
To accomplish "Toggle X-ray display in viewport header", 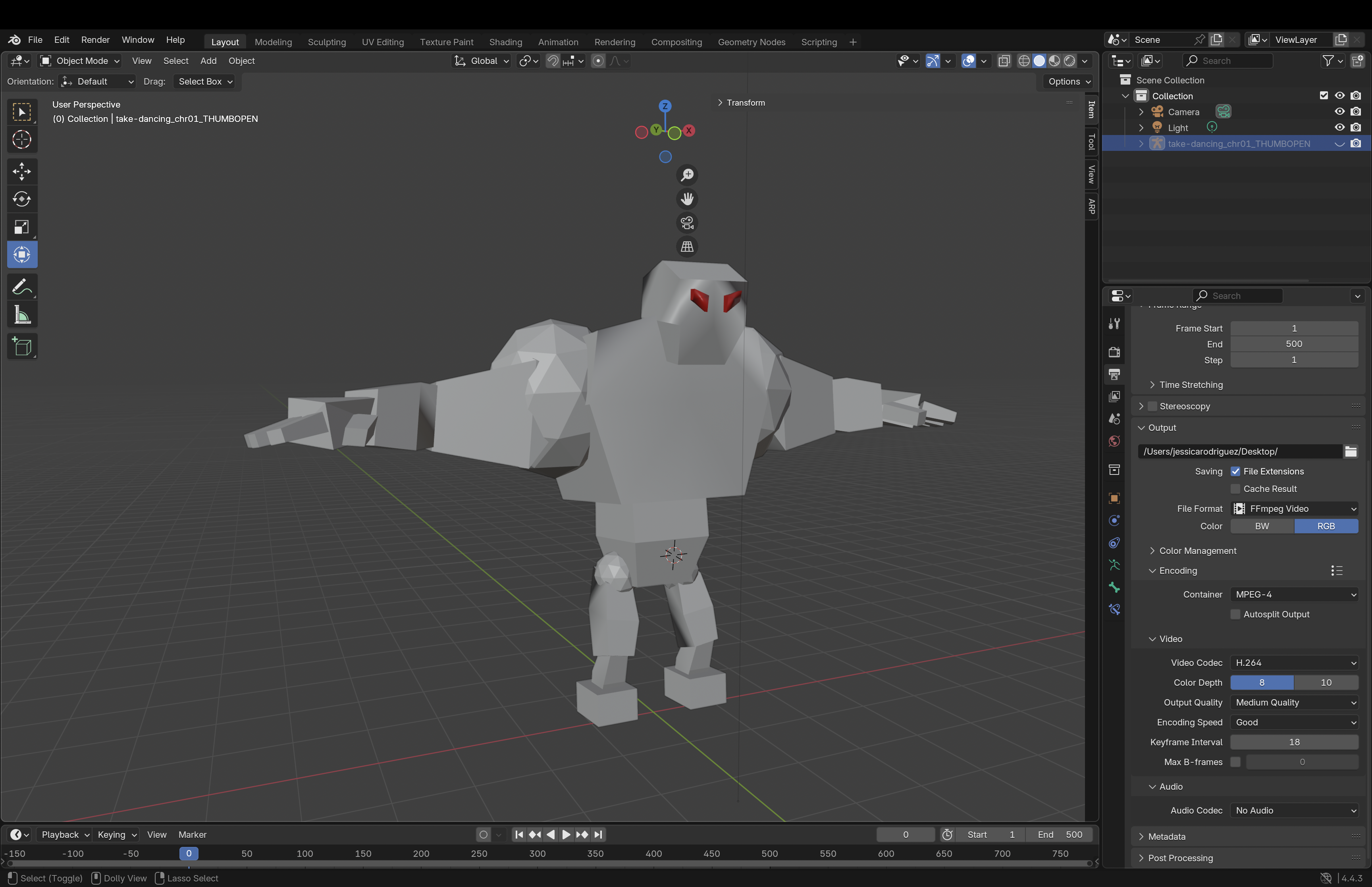I will click(x=1004, y=61).
